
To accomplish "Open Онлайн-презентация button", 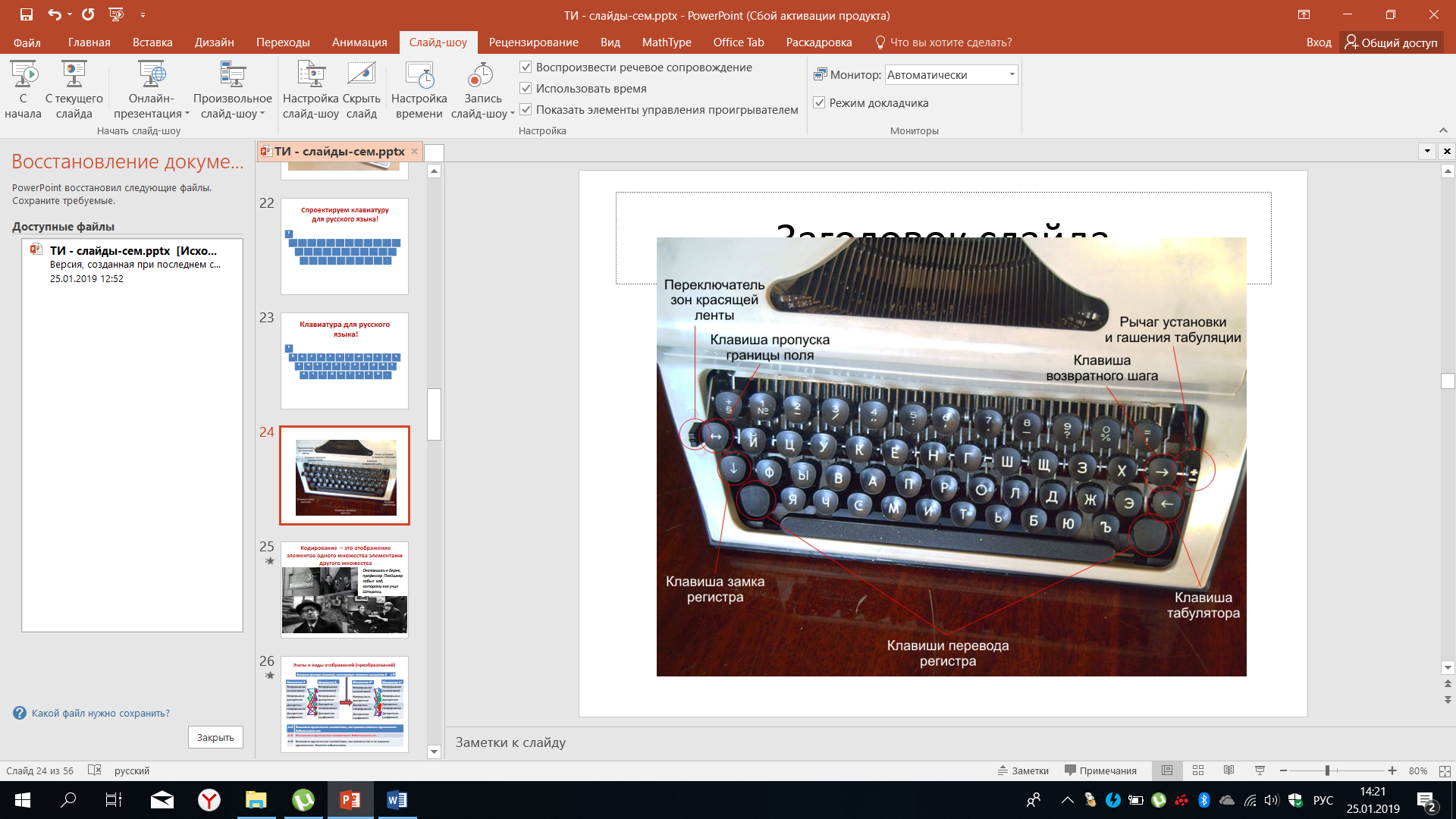I will point(152,89).
